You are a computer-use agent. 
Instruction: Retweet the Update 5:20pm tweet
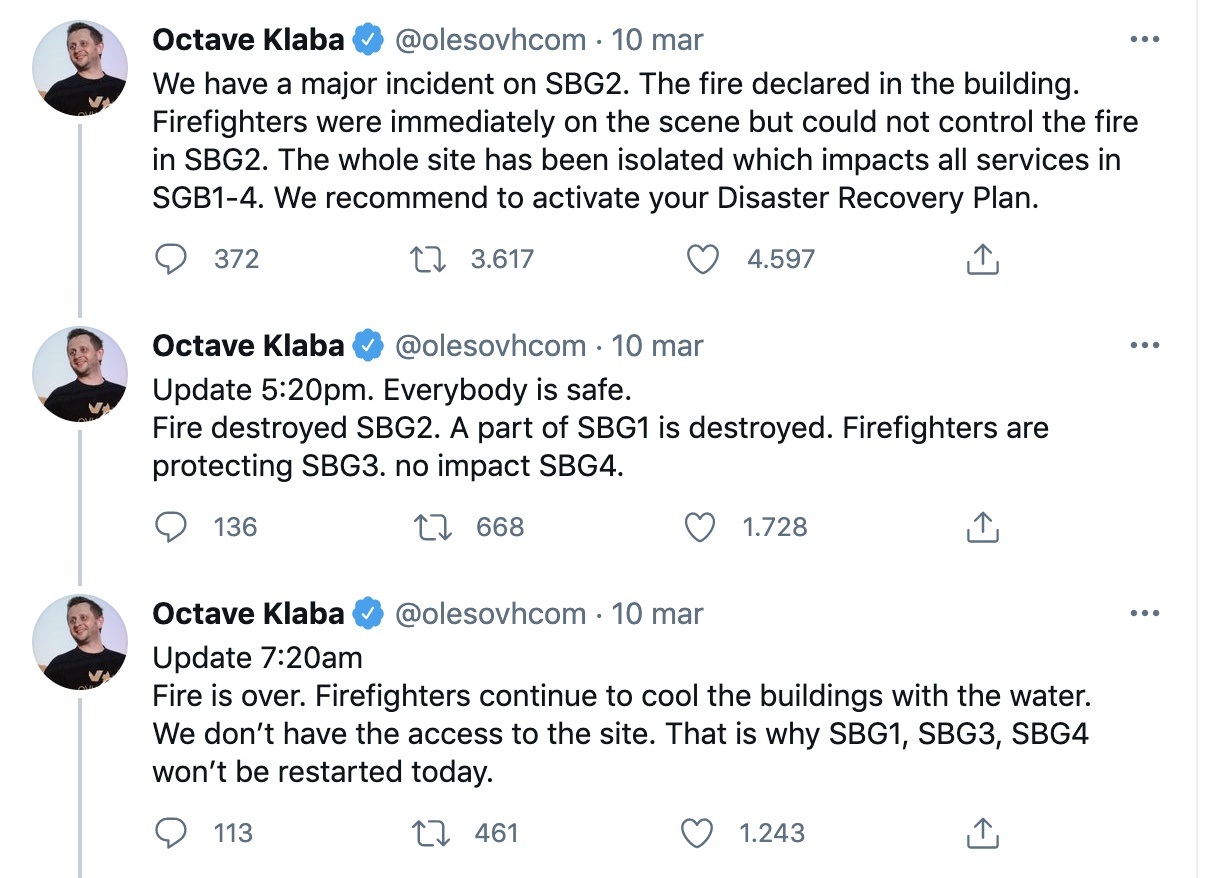pos(435,527)
